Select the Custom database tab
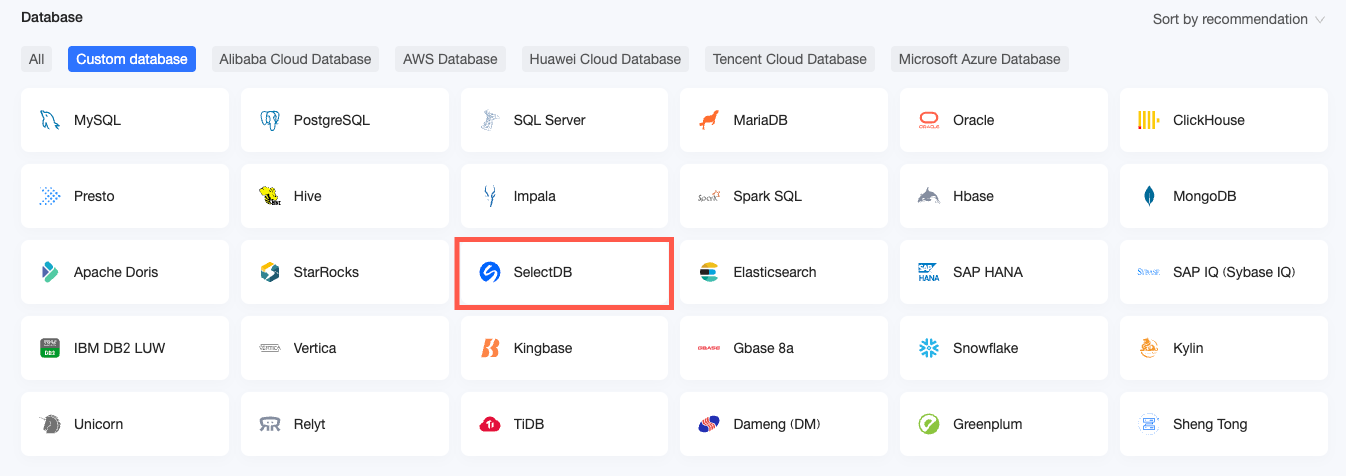Image resolution: width=1346 pixels, height=476 pixels. pyautogui.click(x=132, y=59)
